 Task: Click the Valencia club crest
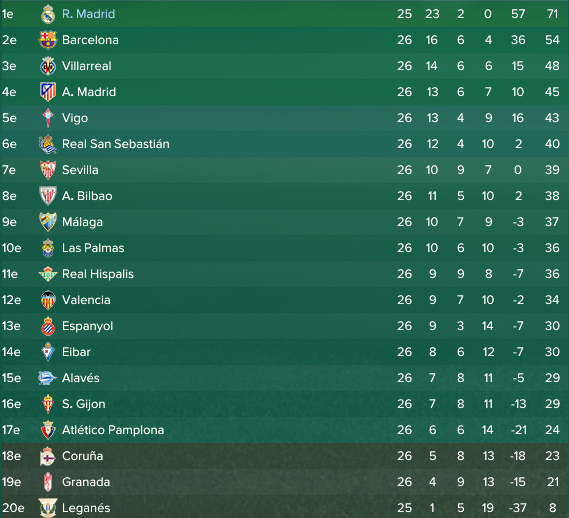[48, 300]
